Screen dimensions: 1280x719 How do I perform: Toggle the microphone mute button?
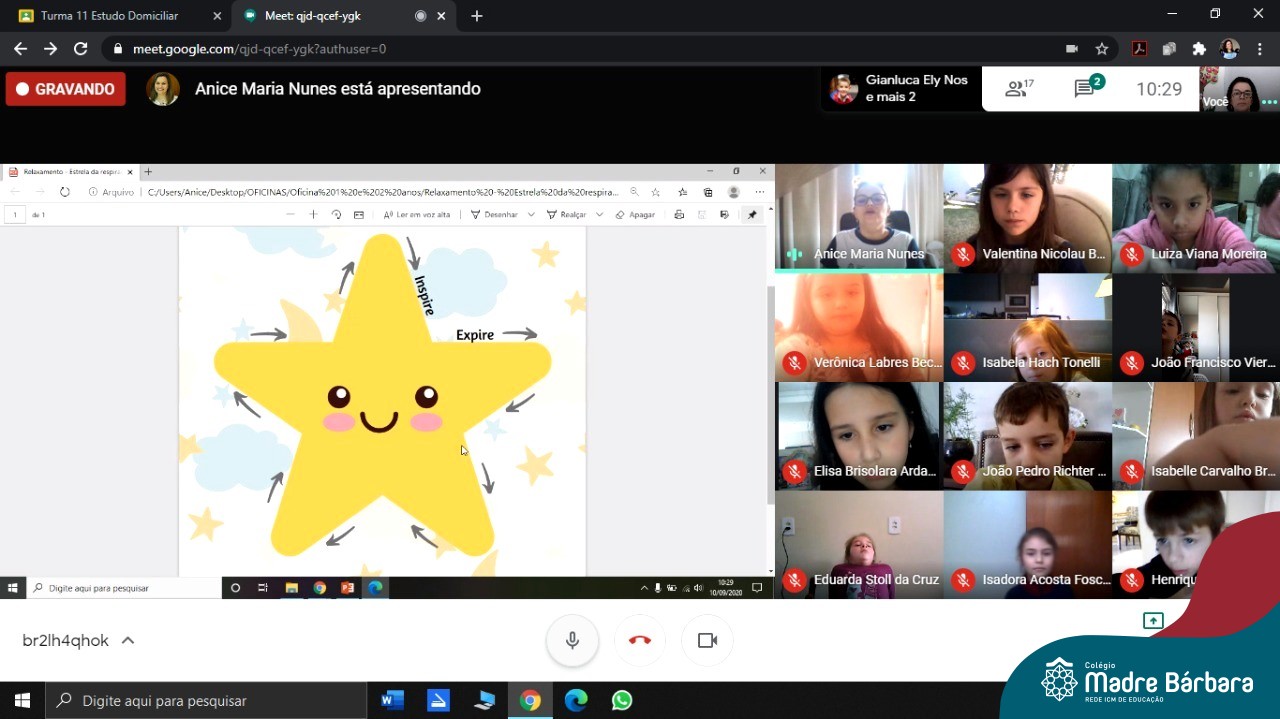click(x=572, y=640)
